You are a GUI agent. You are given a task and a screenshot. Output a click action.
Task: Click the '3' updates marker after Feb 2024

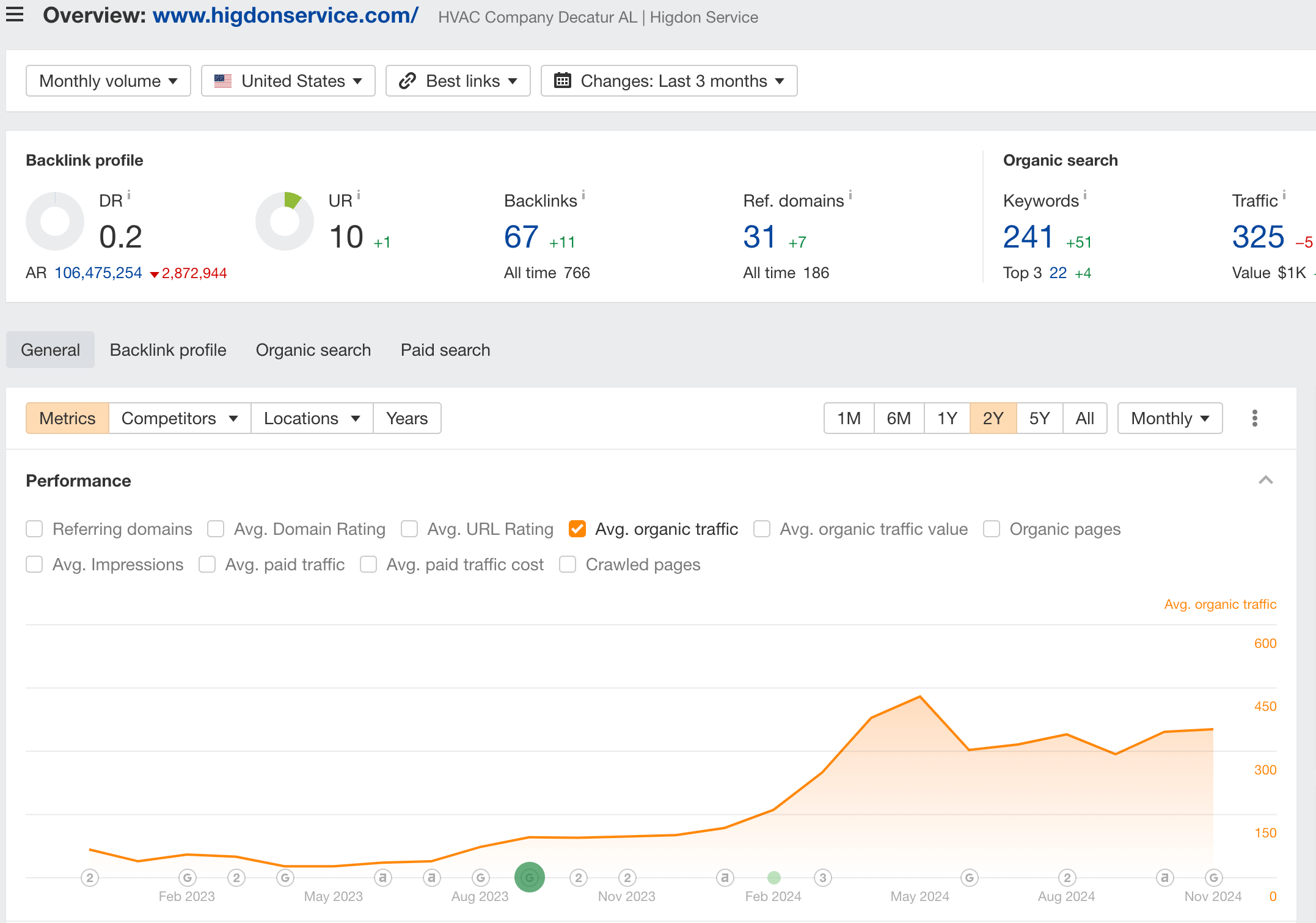823,878
